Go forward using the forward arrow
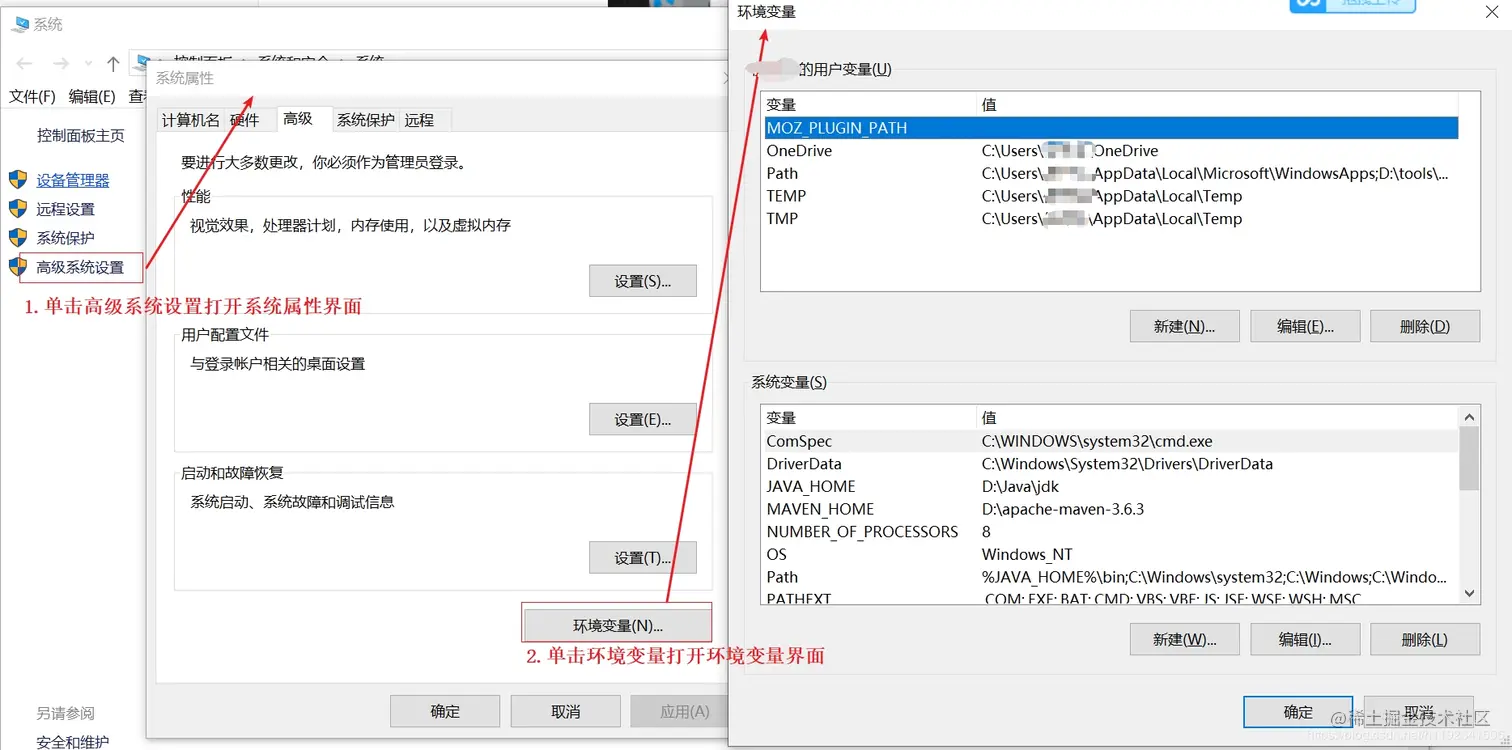 click(61, 64)
